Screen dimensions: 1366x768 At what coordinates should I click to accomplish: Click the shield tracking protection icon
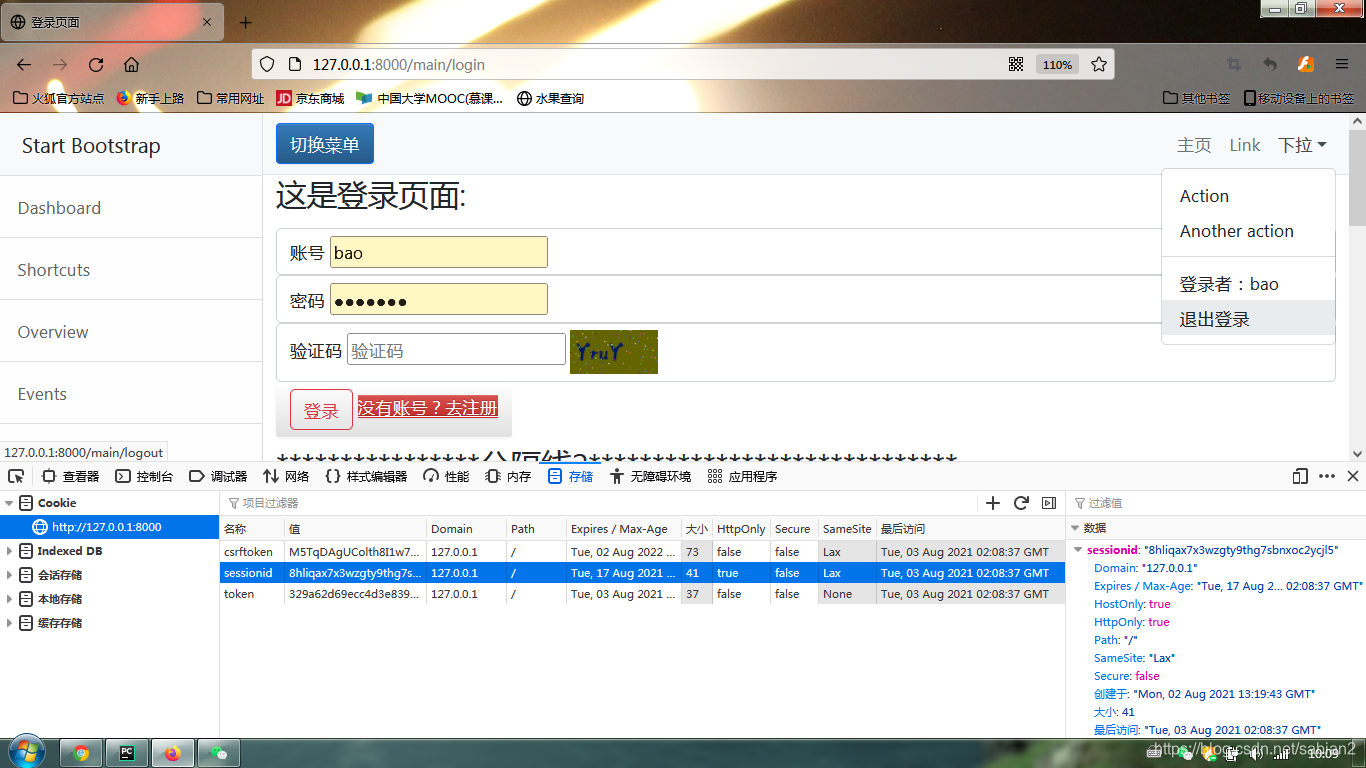(267, 64)
